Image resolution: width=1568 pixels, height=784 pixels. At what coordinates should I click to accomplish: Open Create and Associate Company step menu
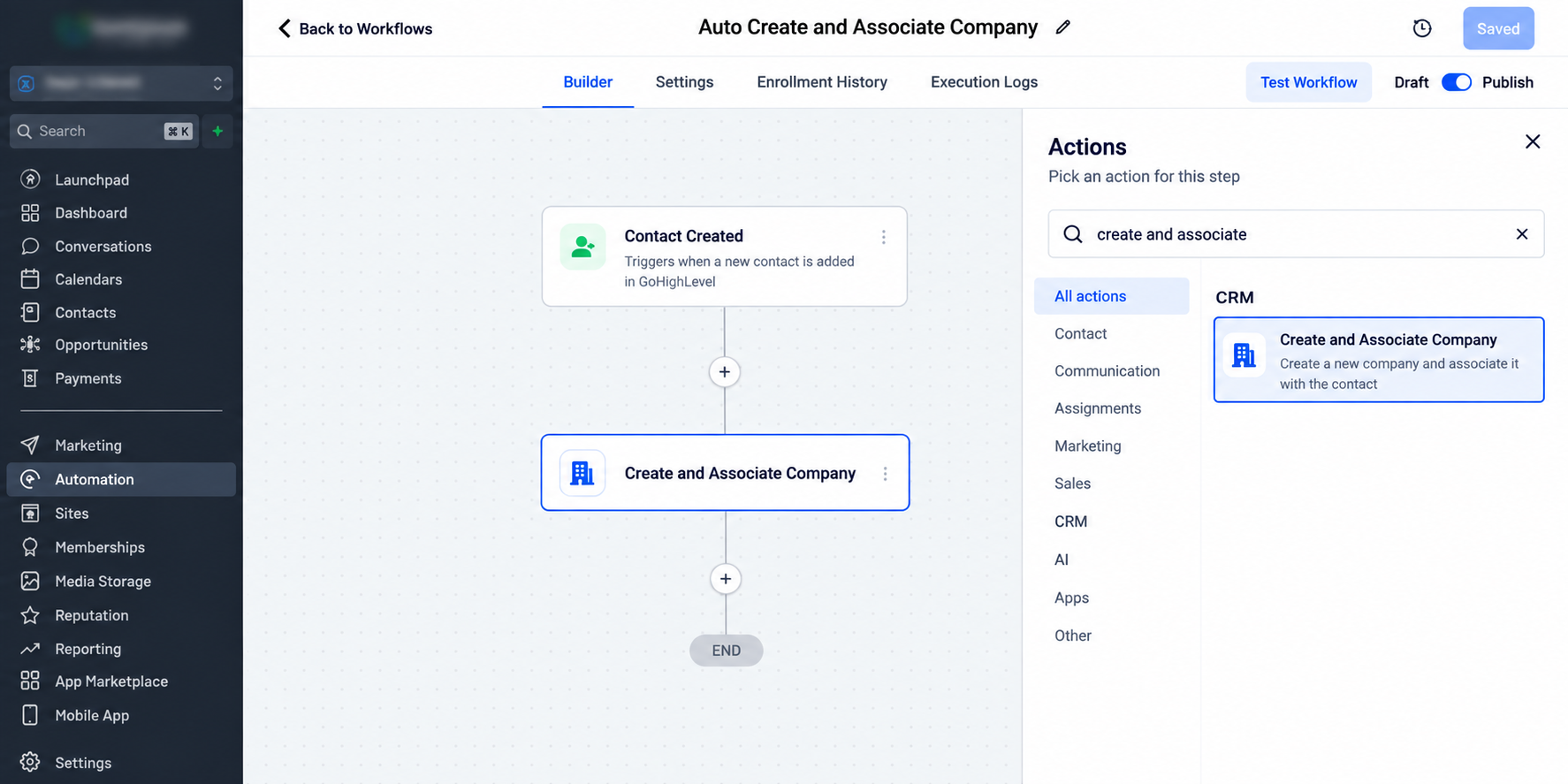coord(885,474)
